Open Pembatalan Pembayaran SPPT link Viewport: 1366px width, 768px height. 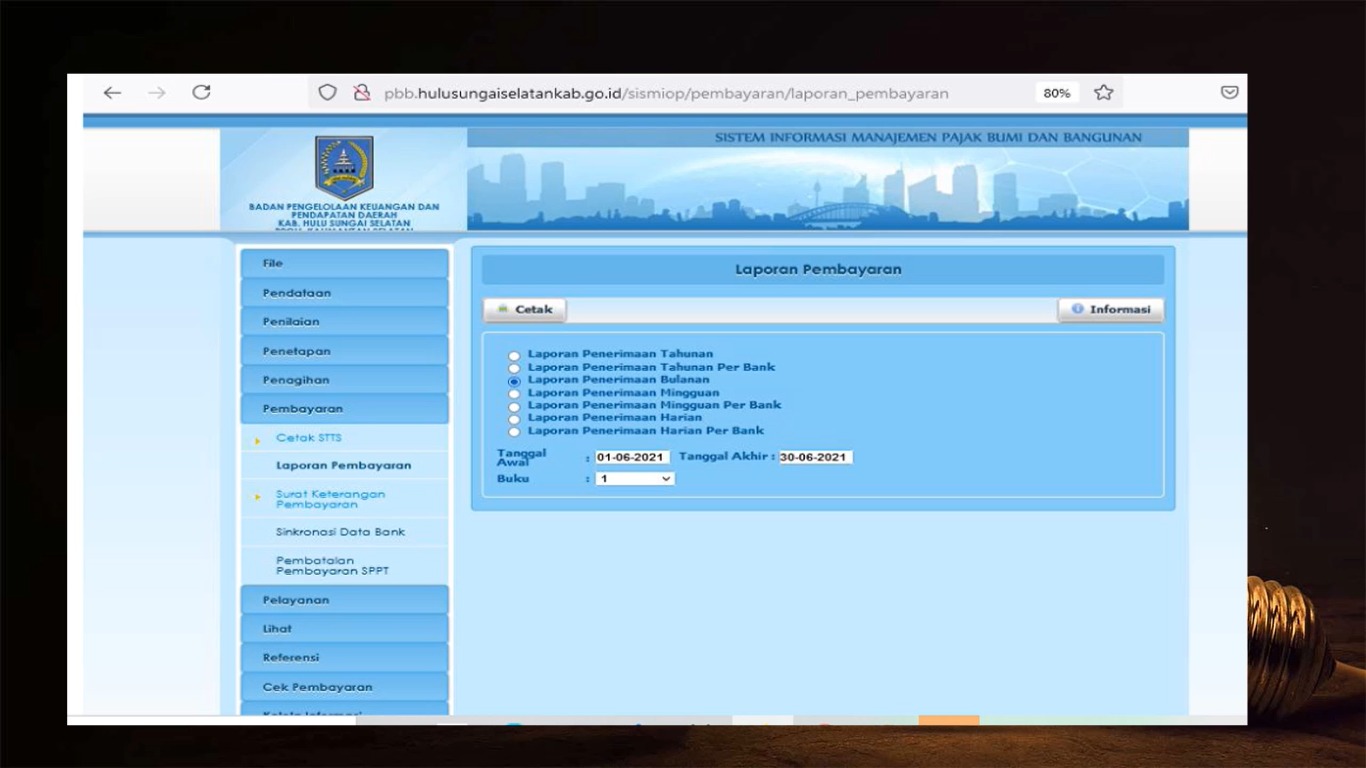tap(332, 566)
